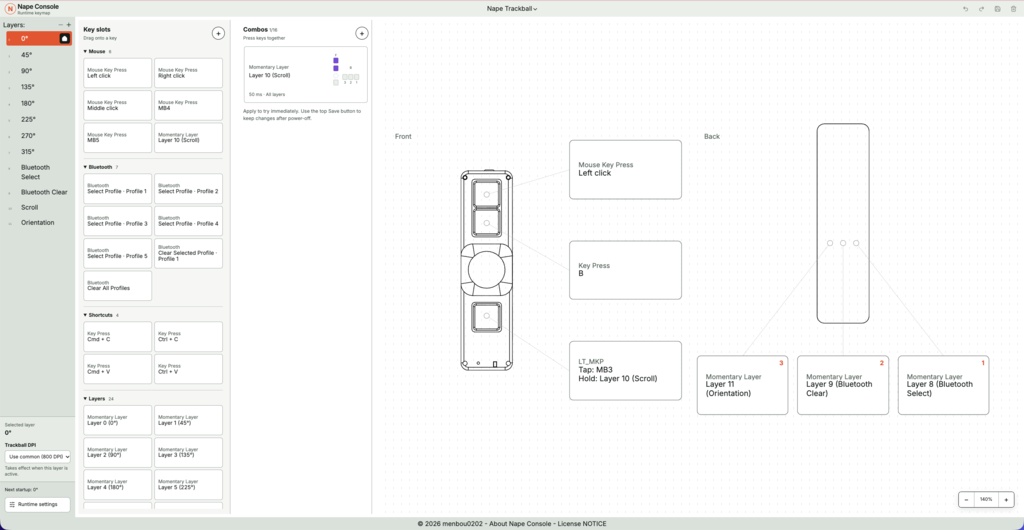
Task: Click the Select Profile 1 Bluetooth slot
Action: [x=118, y=189]
